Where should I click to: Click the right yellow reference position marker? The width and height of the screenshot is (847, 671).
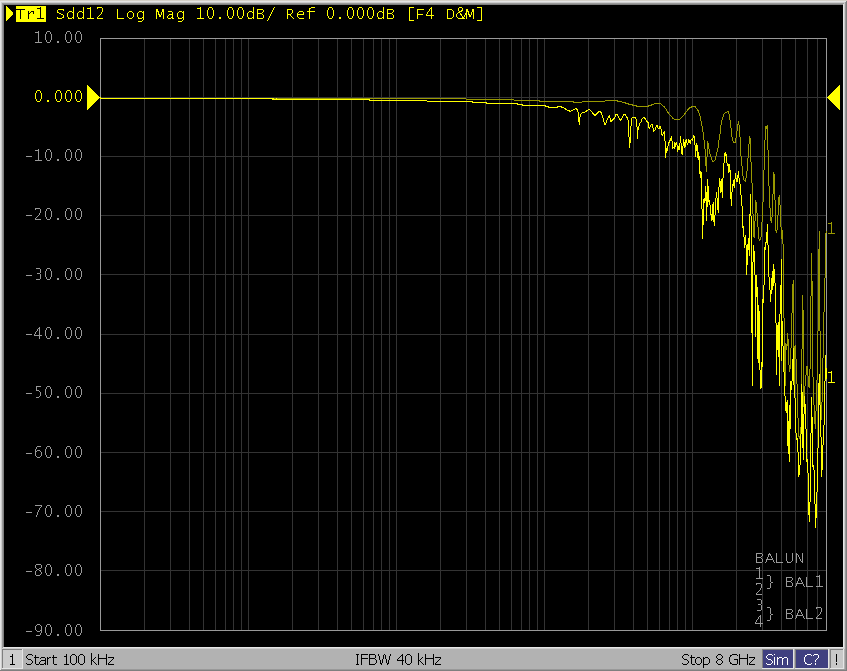point(833,97)
